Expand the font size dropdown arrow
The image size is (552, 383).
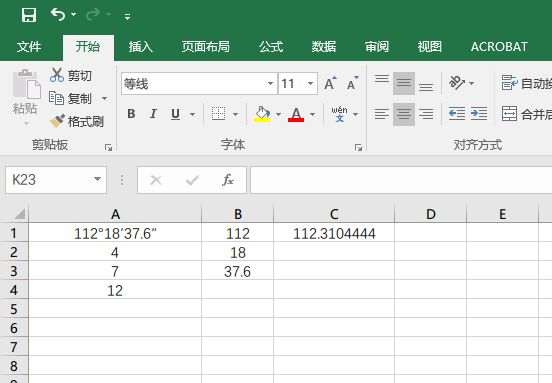(310, 84)
